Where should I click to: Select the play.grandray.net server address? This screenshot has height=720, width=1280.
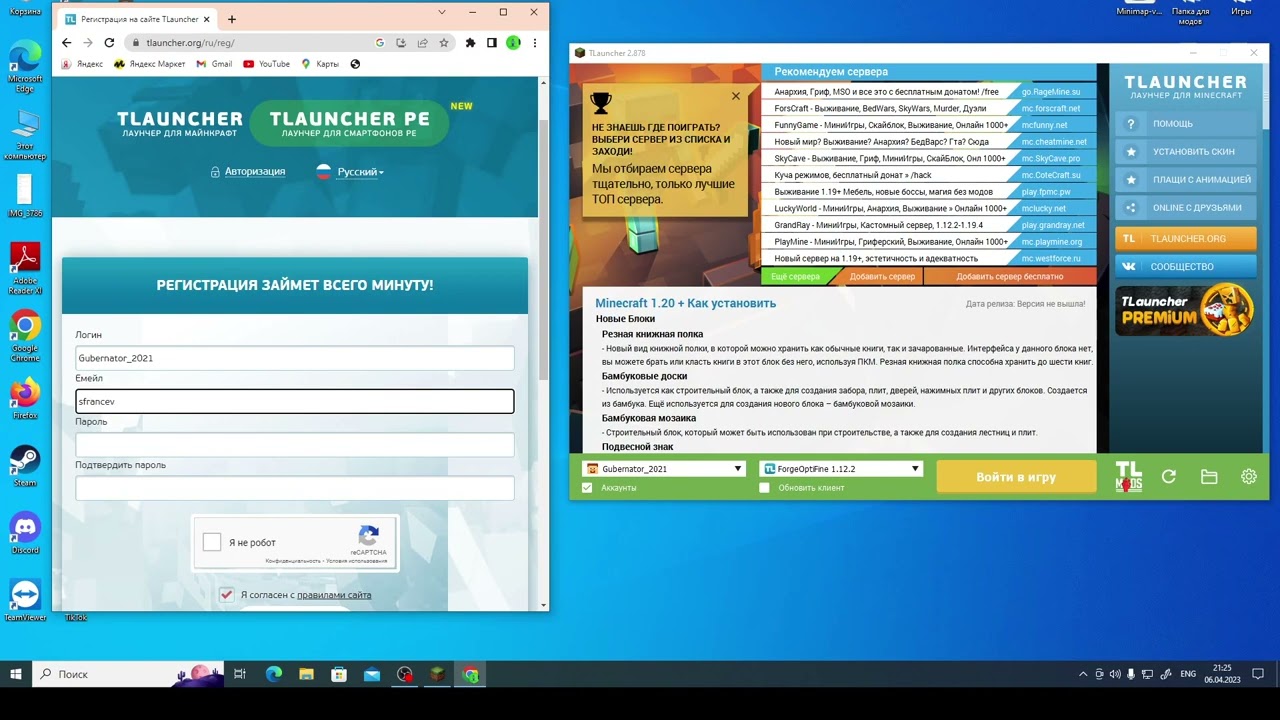click(1053, 225)
